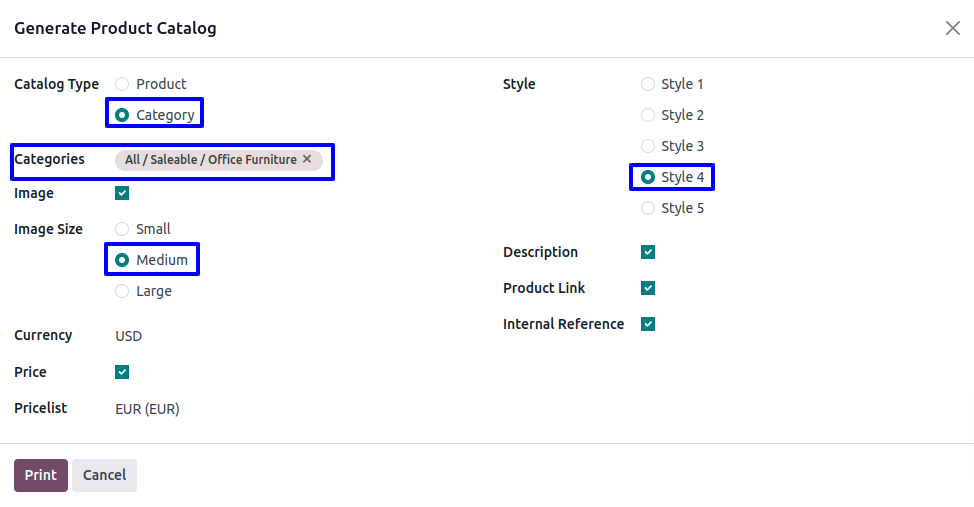Select Category catalog type
Viewport: 974px width, 507px height.
point(123,115)
